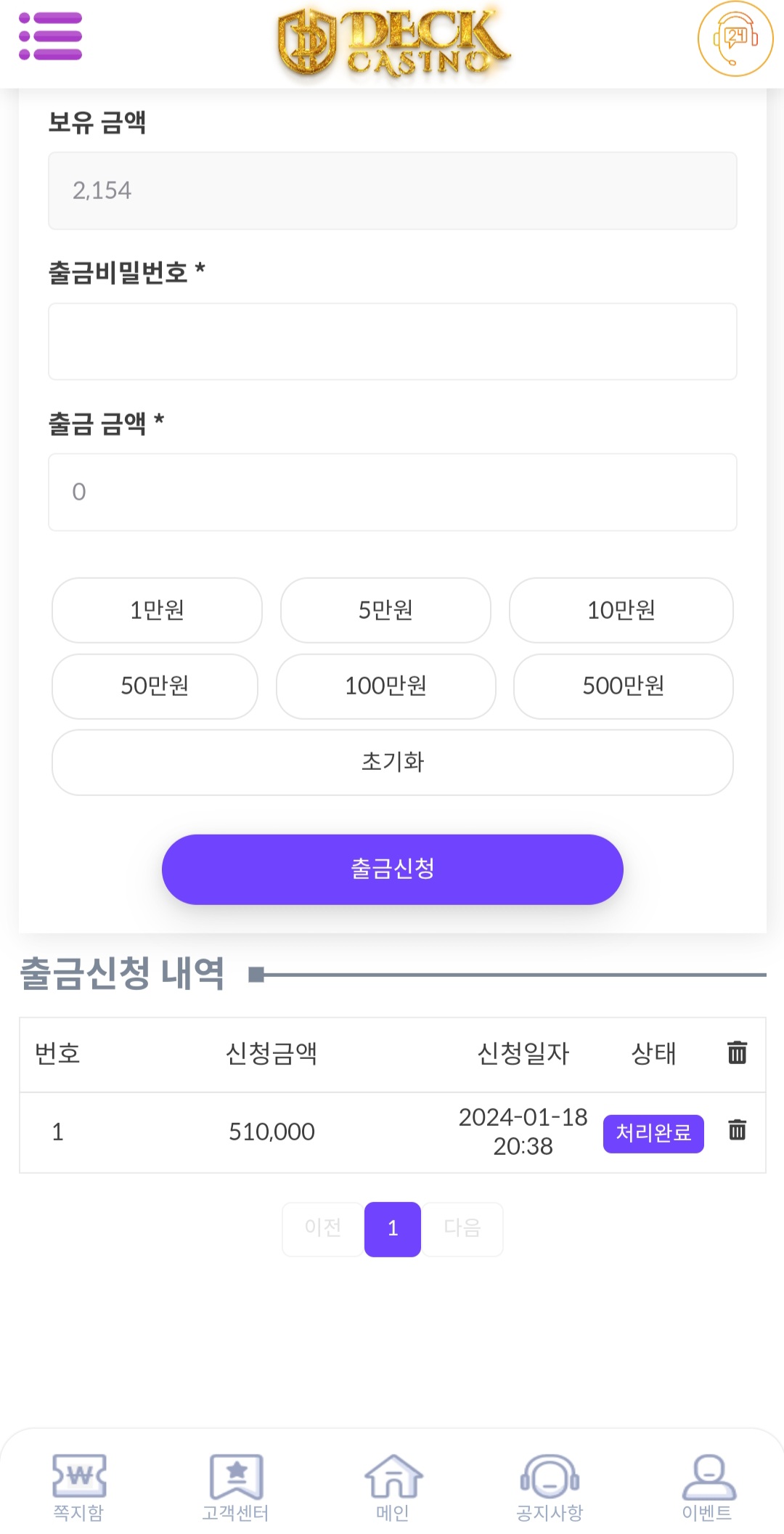
Task: Choose the 10만원 quick amount
Action: [621, 610]
